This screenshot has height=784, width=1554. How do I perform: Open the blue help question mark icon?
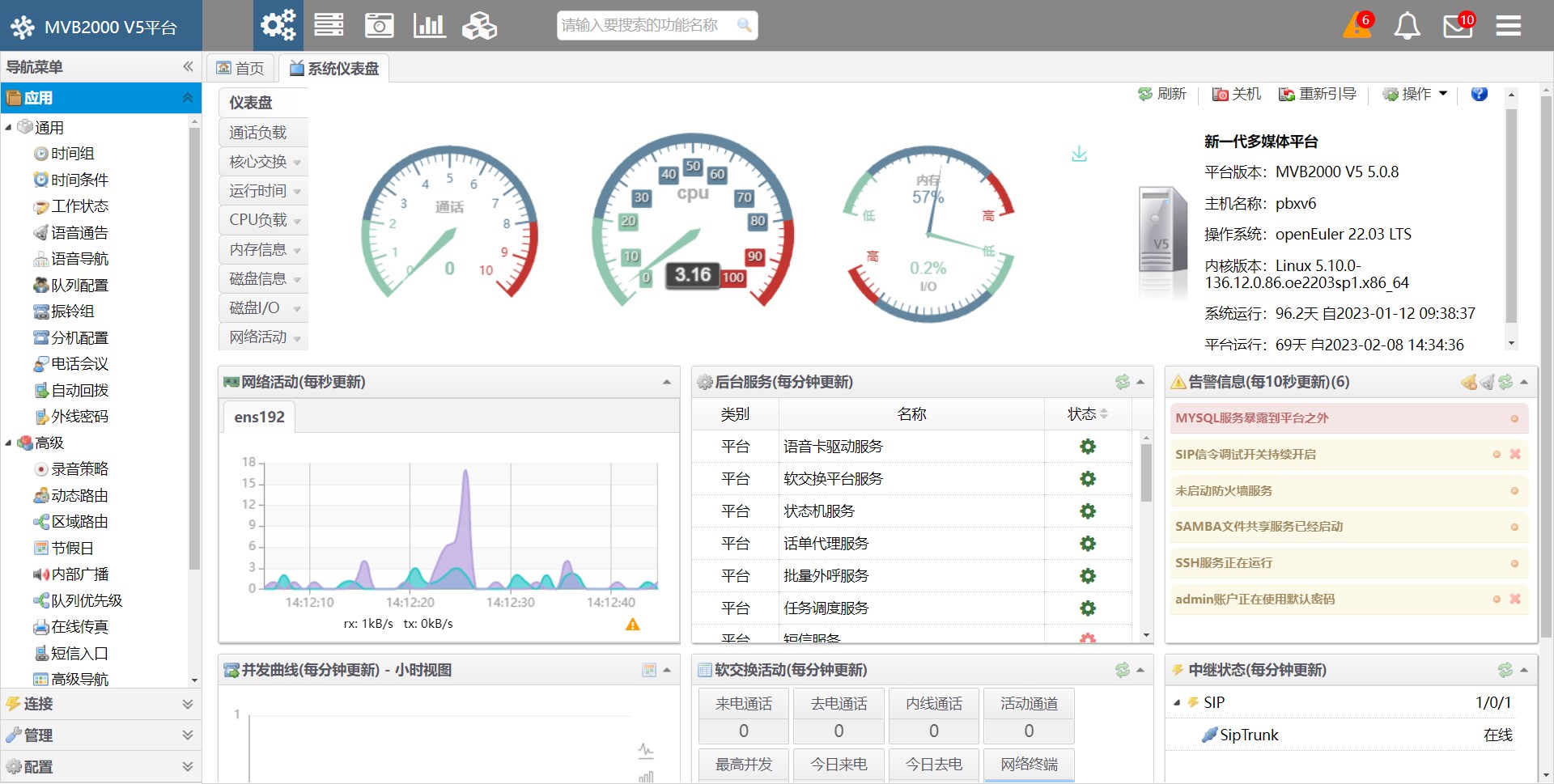pos(1480,94)
